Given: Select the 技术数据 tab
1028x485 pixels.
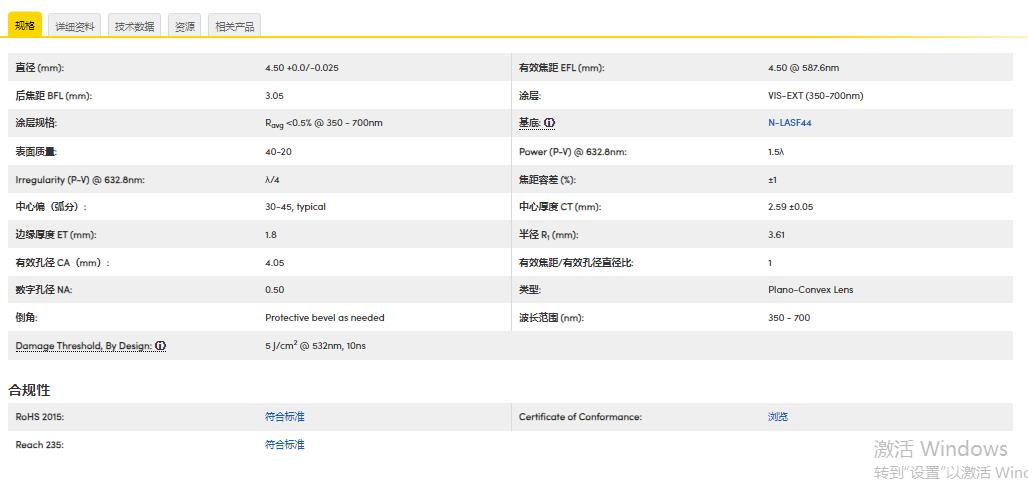Looking at the screenshot, I should pos(134,27).
